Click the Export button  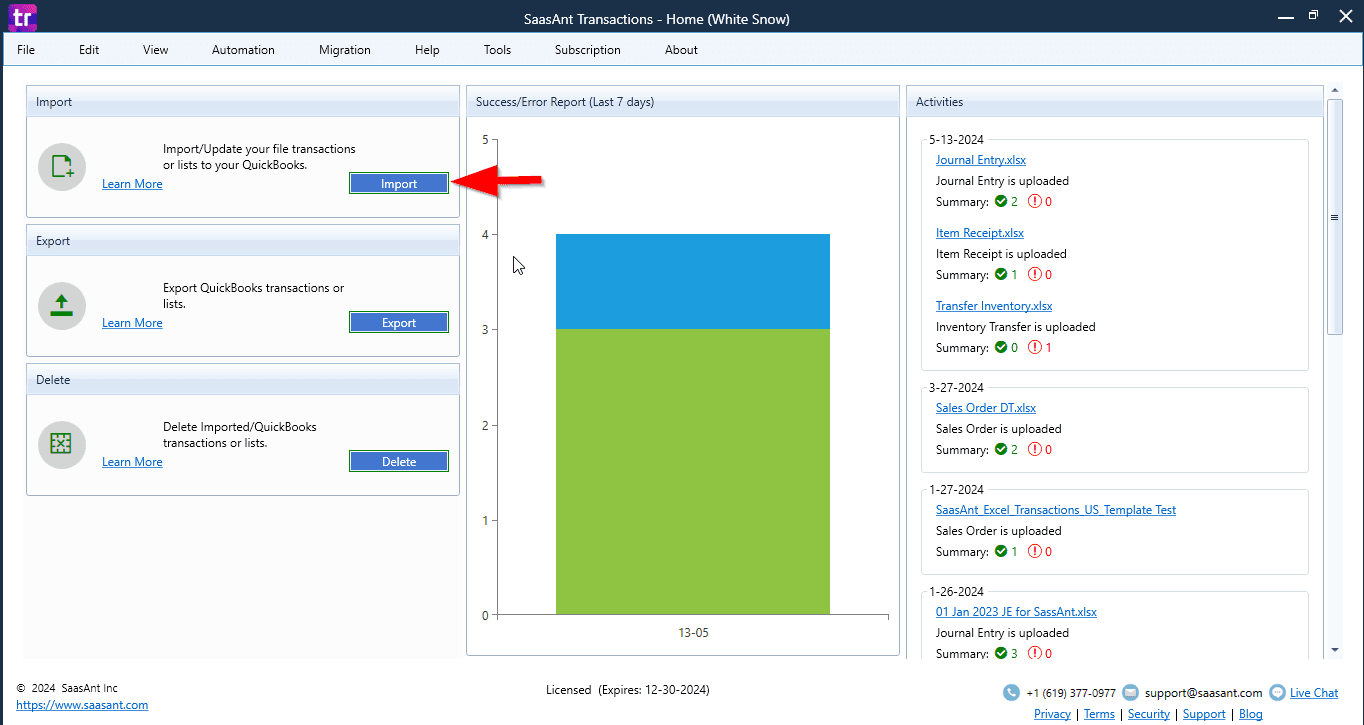point(399,323)
